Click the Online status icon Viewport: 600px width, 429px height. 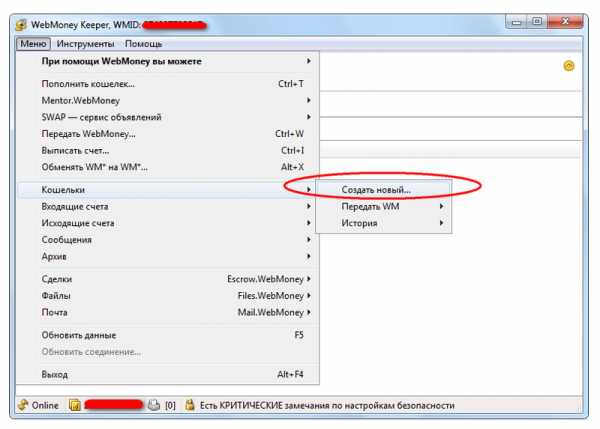pos(23,405)
